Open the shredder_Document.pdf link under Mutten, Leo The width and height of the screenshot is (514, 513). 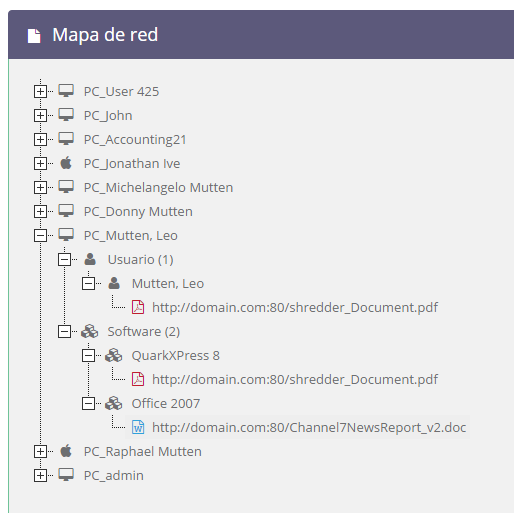295,307
